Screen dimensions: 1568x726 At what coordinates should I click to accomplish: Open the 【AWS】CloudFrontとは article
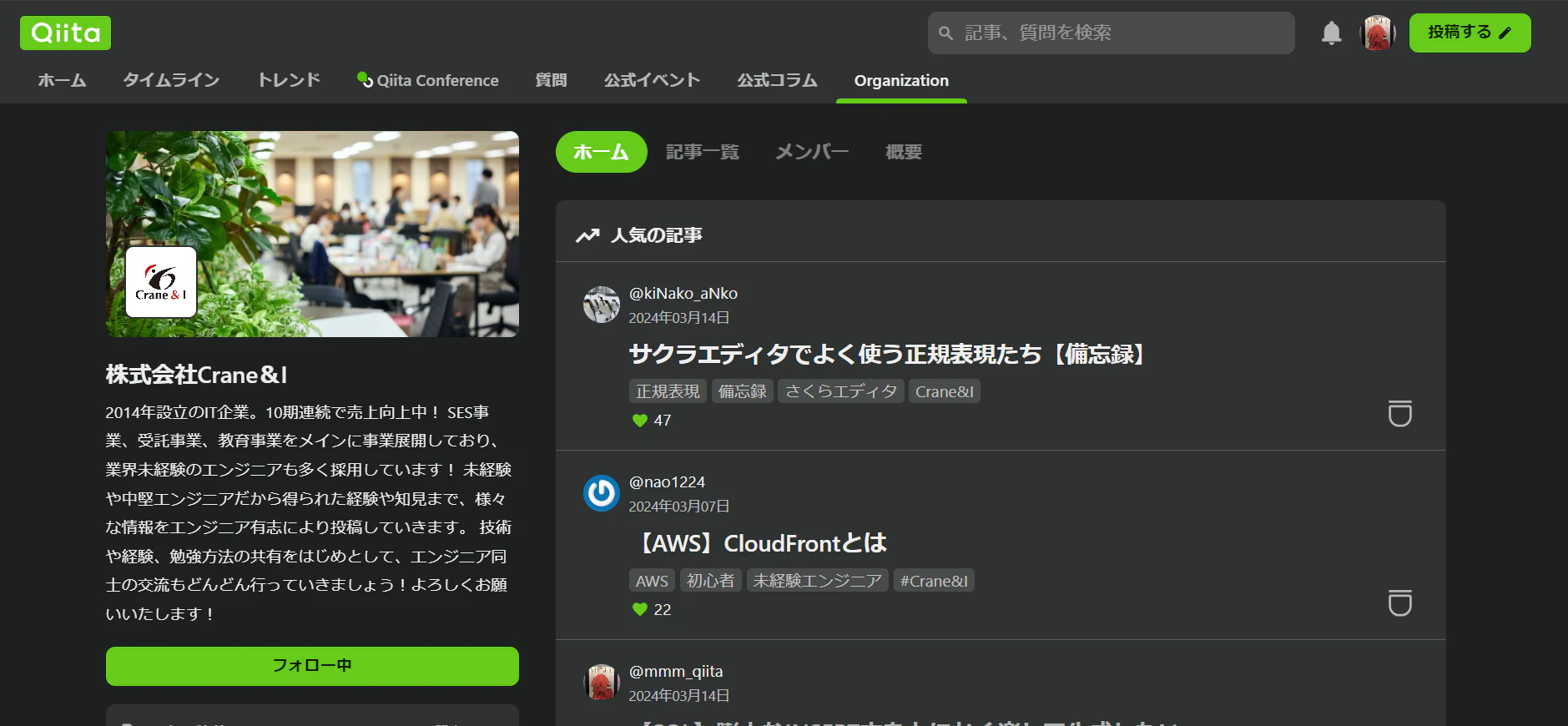pos(758,543)
